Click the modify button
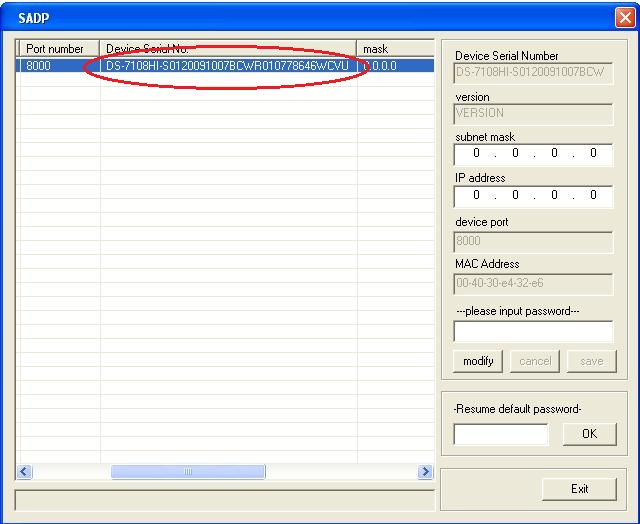The height and width of the screenshot is (524, 640). tap(478, 361)
